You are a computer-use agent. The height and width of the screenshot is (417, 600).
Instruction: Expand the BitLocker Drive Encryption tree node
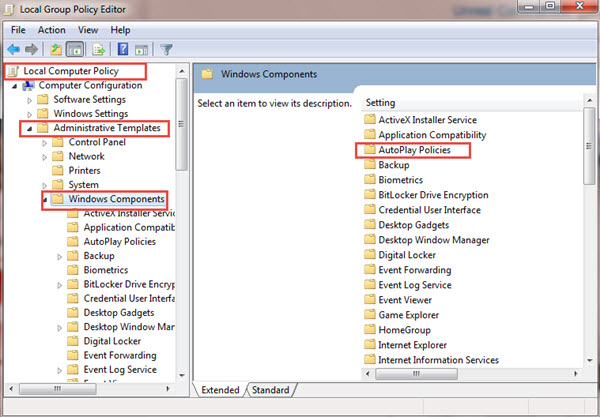click(x=59, y=285)
